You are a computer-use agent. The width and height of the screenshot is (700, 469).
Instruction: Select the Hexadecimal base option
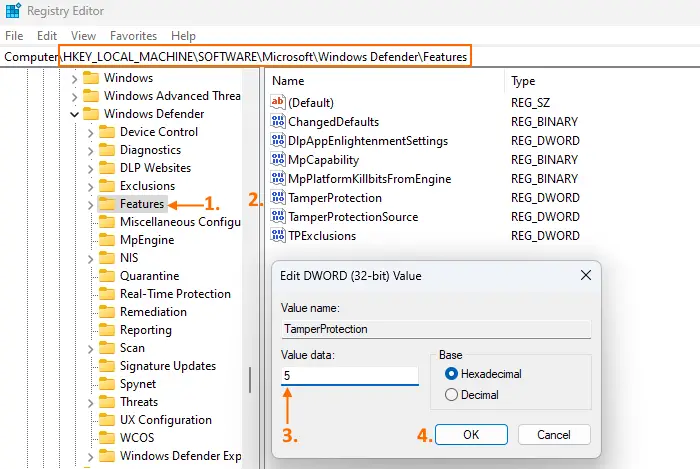point(451,374)
